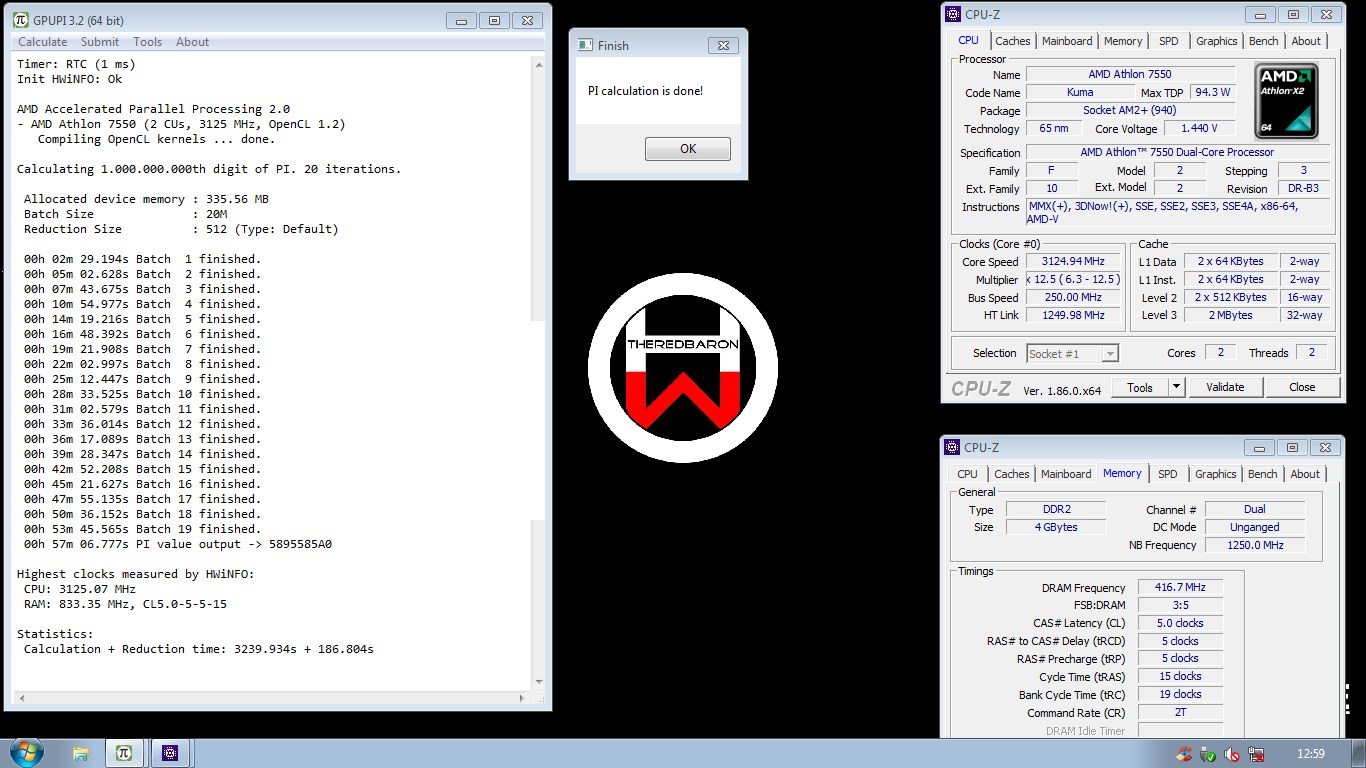Minimize the GPUPI window

tap(461, 20)
